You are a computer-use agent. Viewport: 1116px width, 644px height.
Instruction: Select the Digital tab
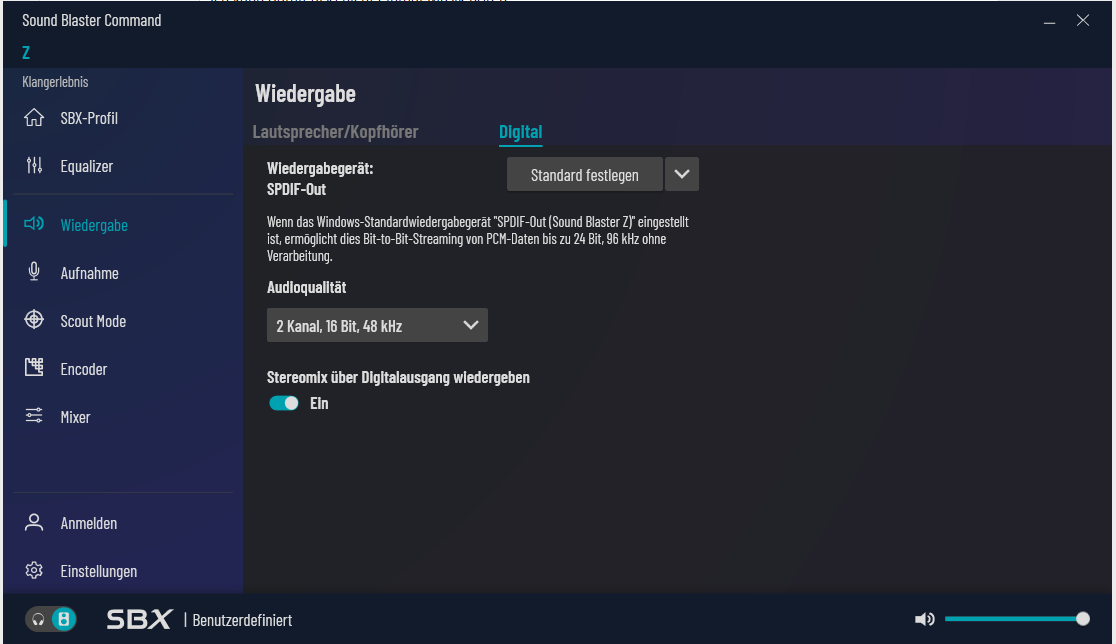520,132
